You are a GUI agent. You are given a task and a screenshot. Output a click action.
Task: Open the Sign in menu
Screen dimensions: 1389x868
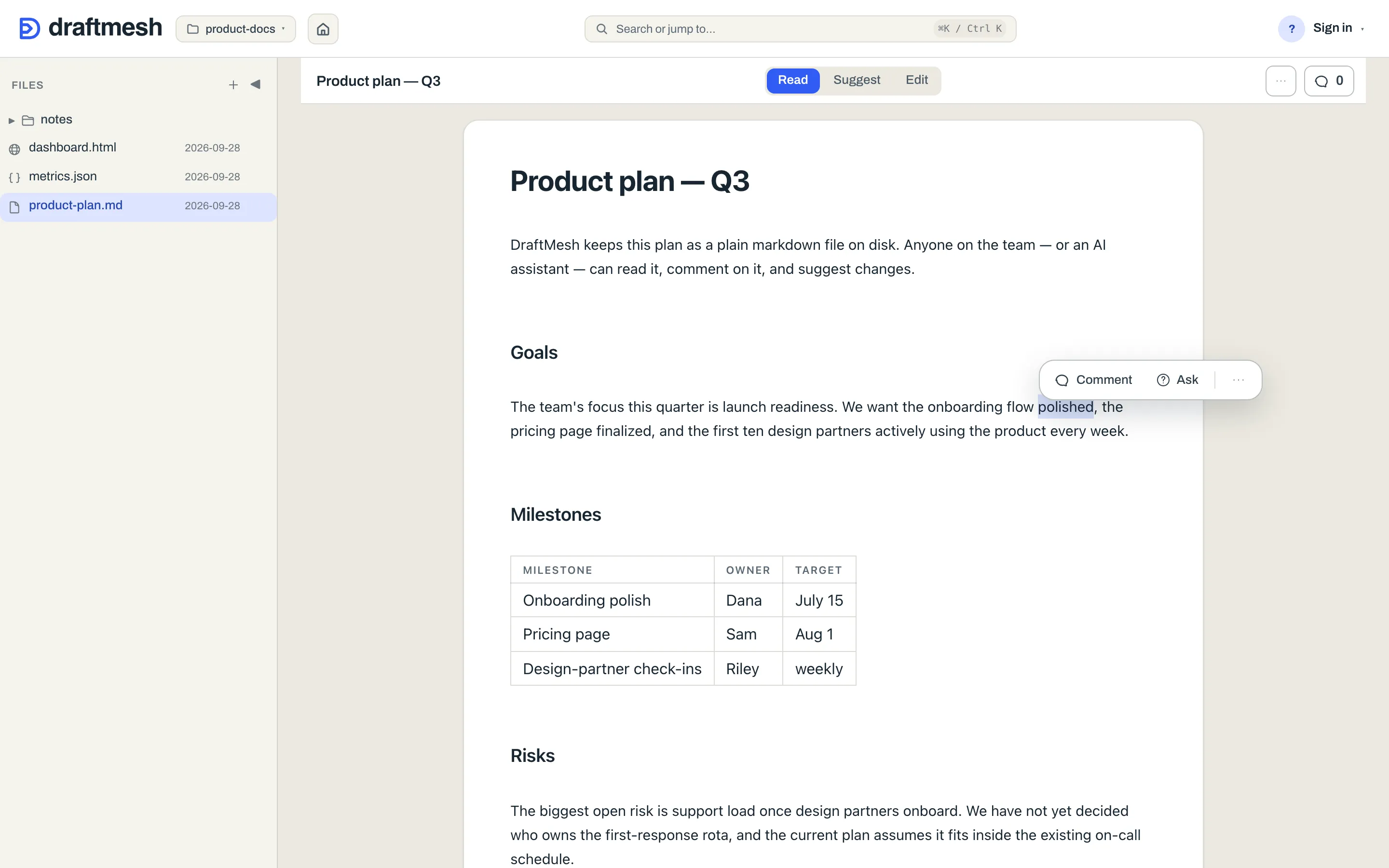[x=1338, y=28]
